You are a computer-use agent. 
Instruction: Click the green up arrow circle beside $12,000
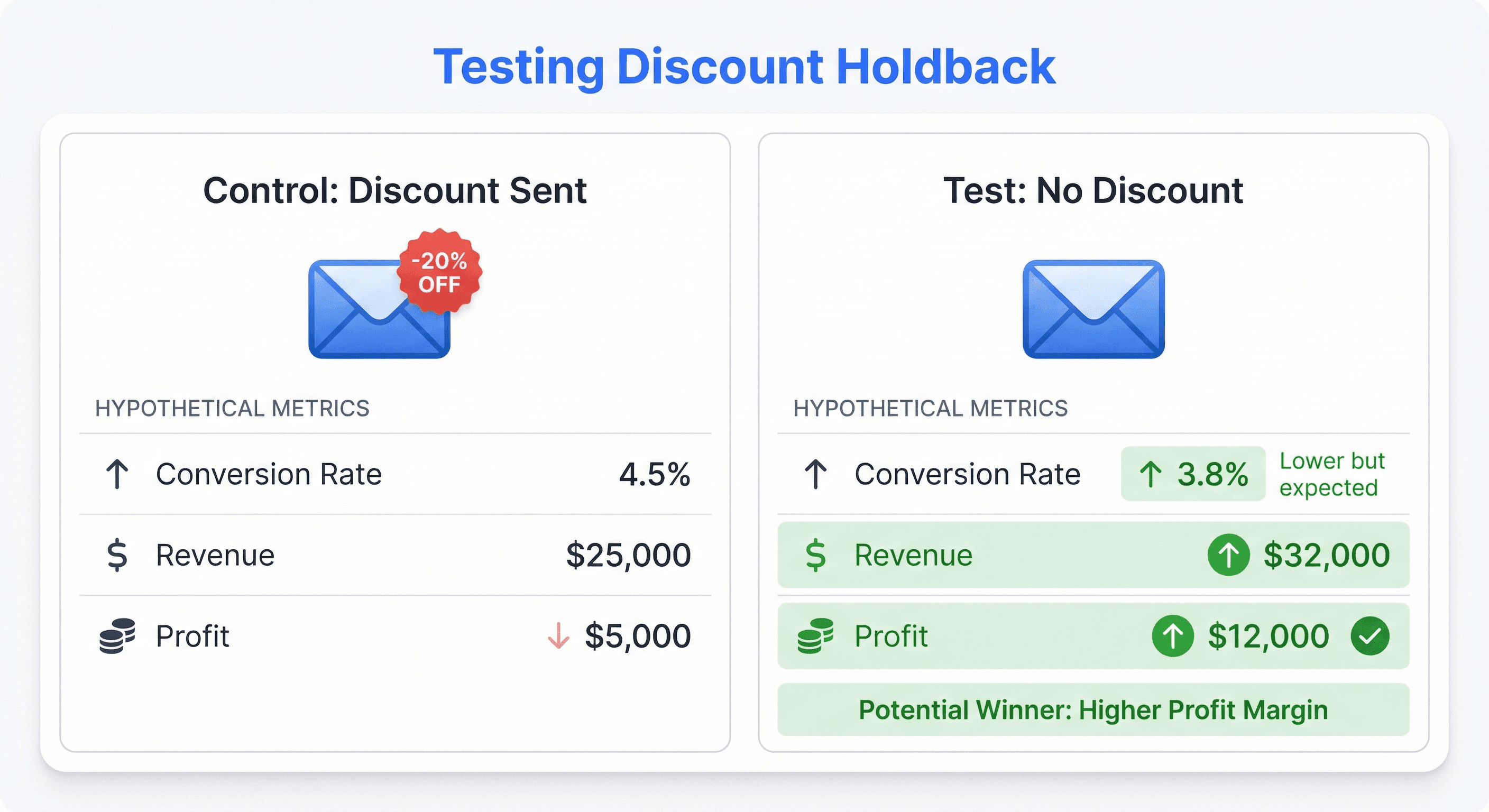pos(1173,636)
